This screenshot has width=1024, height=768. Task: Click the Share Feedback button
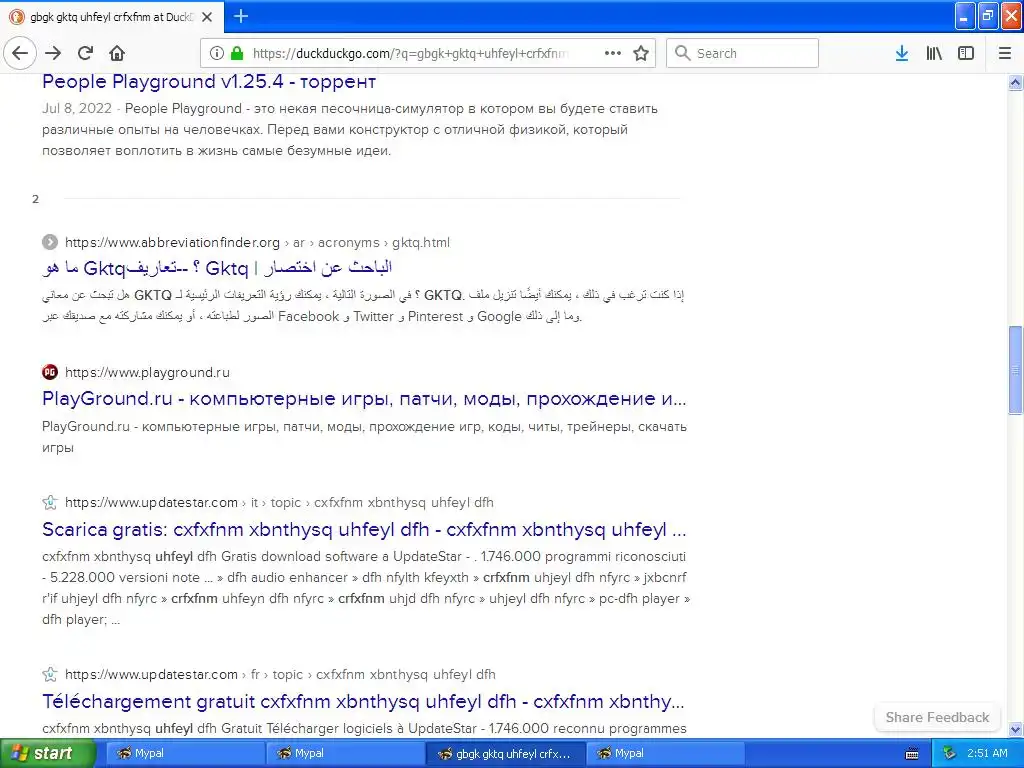tap(937, 717)
